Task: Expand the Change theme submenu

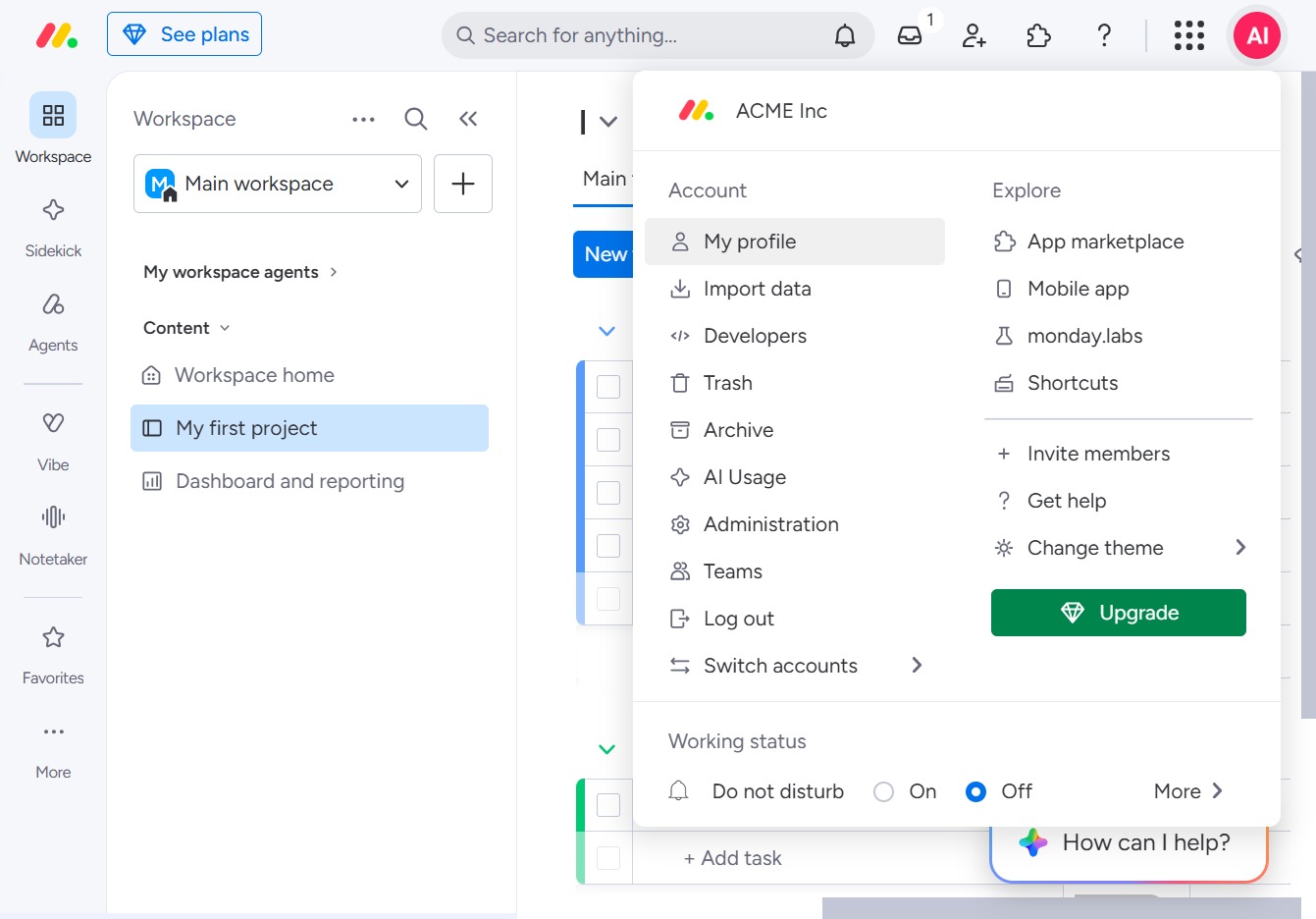Action: 1119,548
